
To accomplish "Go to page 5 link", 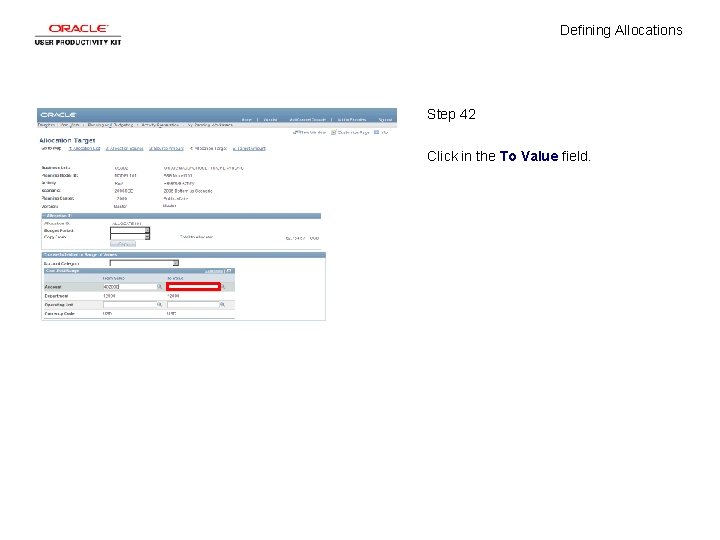I will coord(249,148).
